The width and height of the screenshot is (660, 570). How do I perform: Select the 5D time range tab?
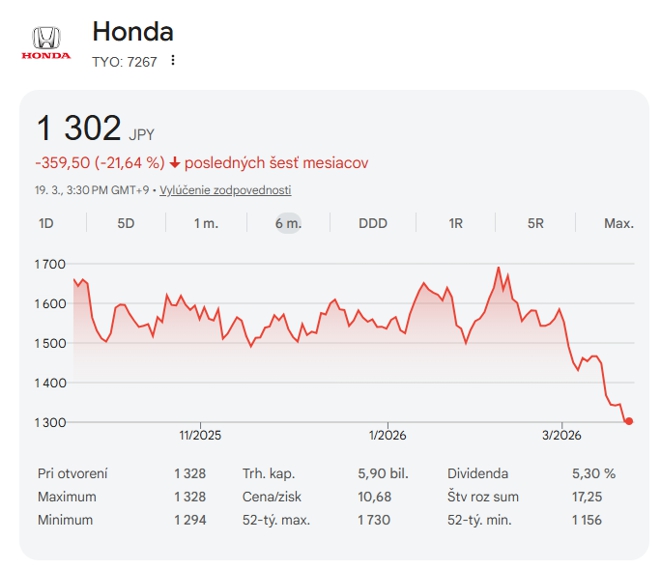pos(126,223)
